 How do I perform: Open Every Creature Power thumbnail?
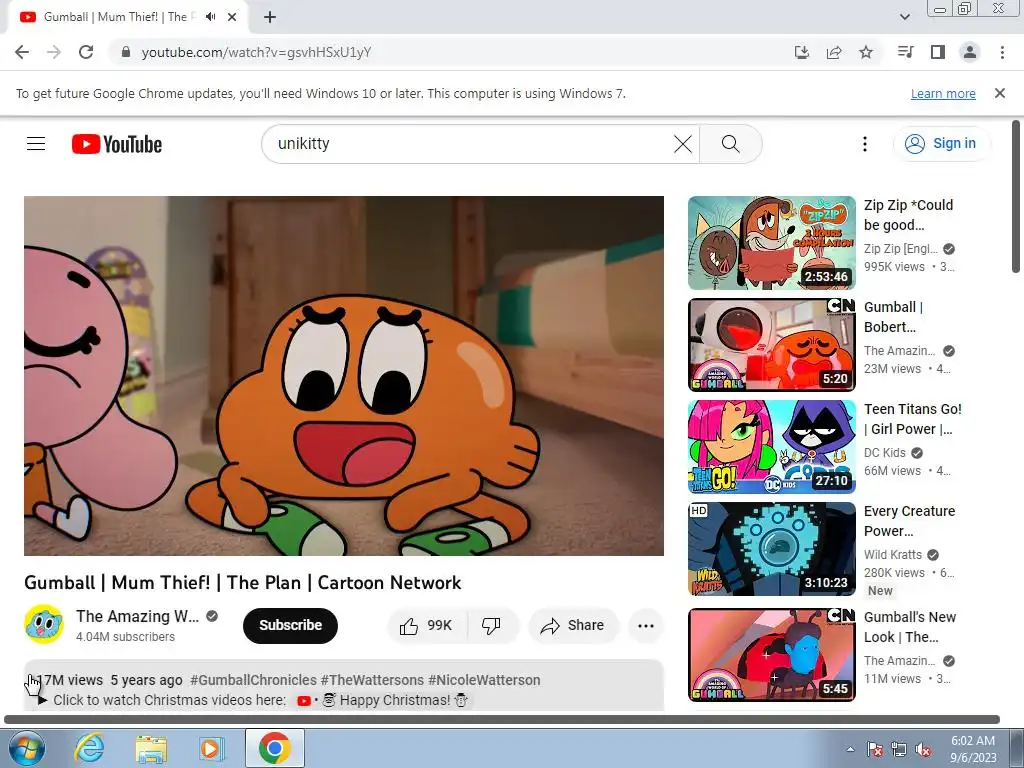[771, 549]
